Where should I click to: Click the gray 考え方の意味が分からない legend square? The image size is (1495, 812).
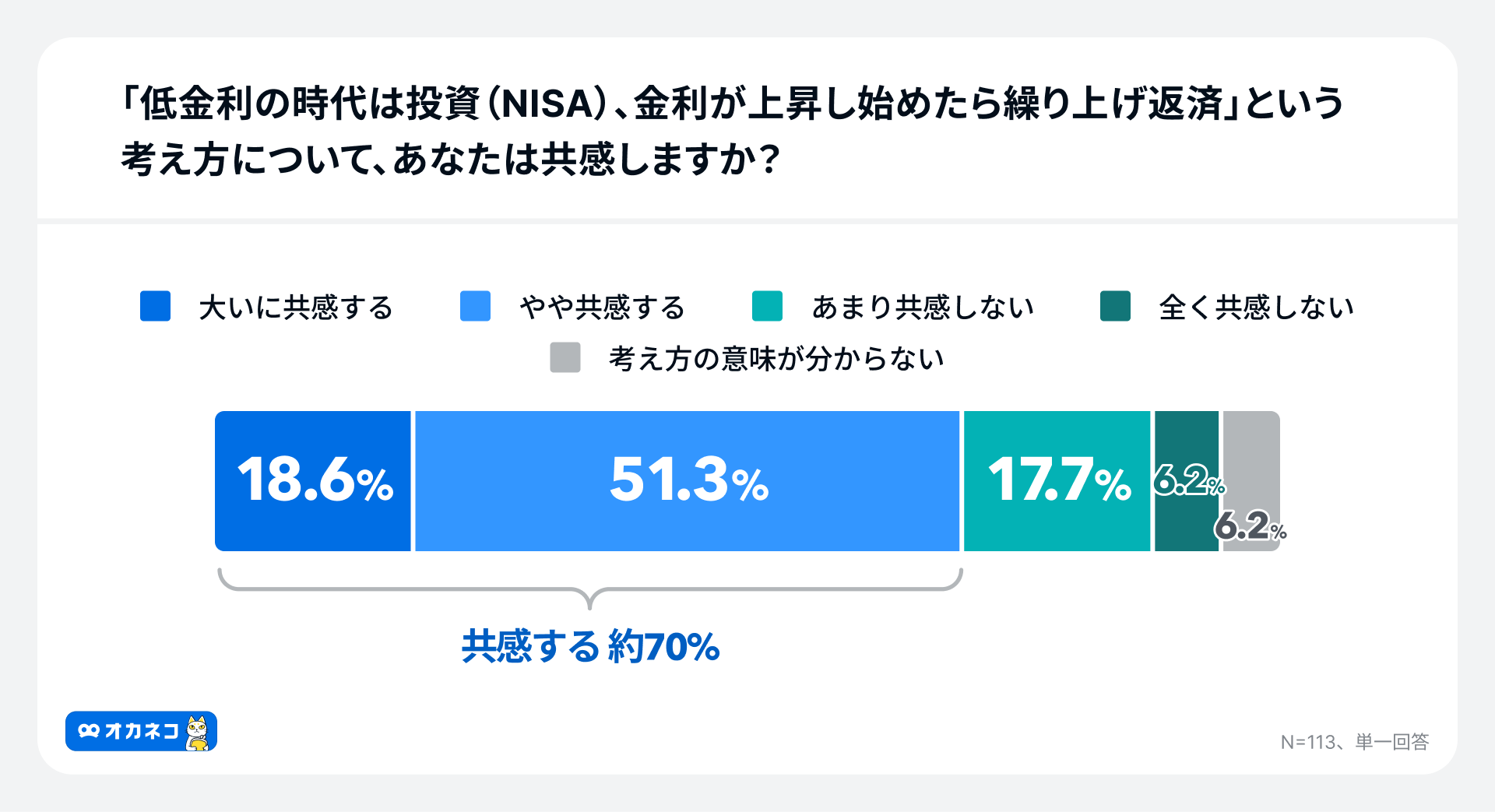[565, 357]
